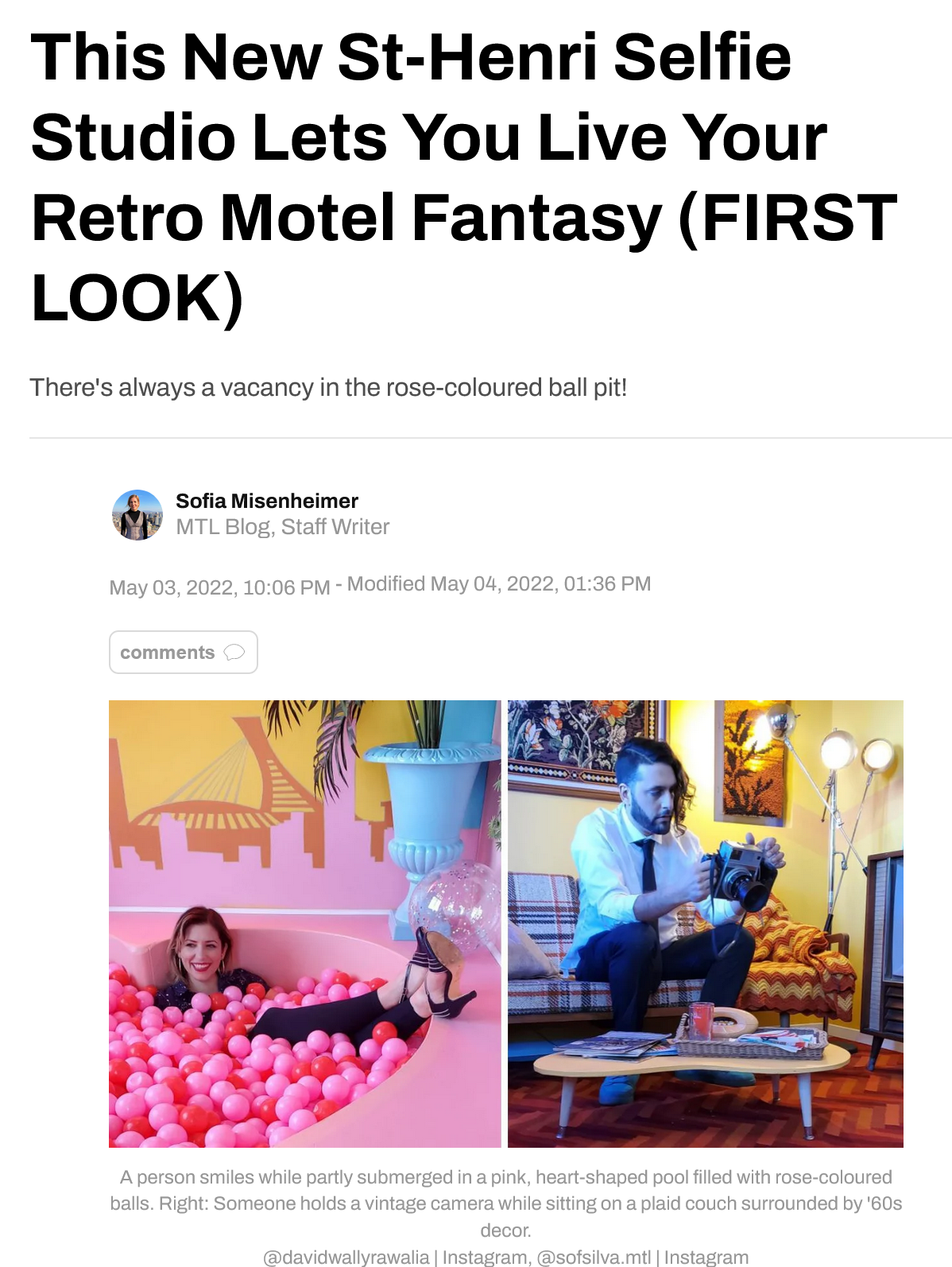
Task: Select the May 03, 2022 publish date
Action: [219, 587]
